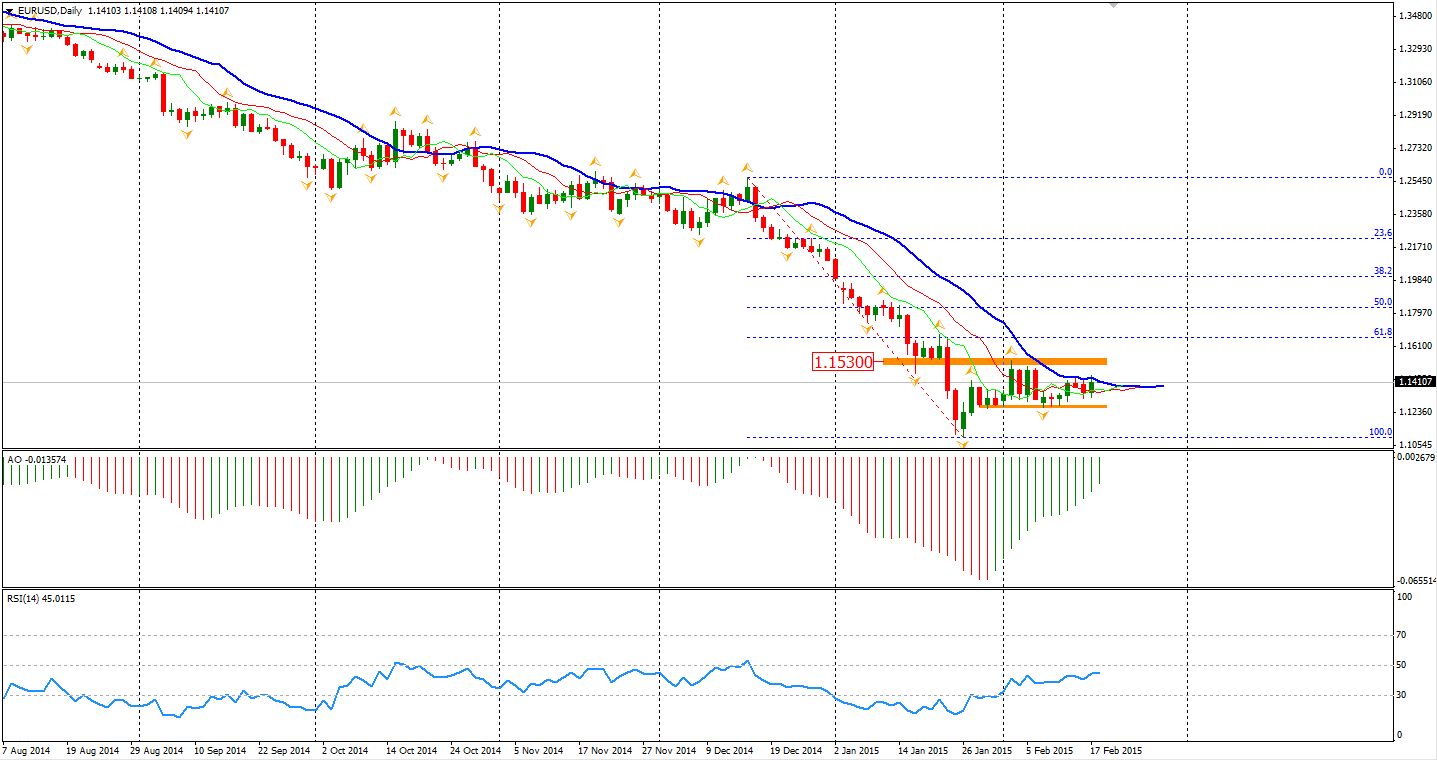Click the AO -0.013574 indicator label
The image size is (1437, 760).
[x=37, y=459]
